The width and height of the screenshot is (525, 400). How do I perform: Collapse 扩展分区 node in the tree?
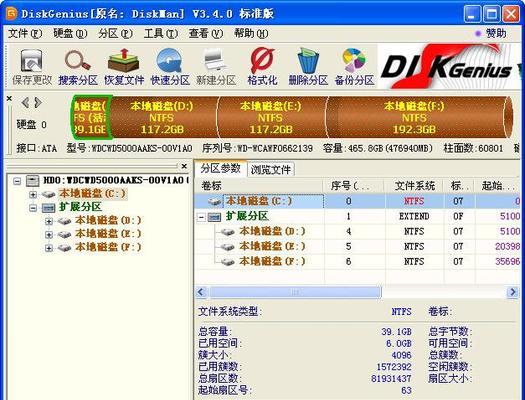coord(33,208)
